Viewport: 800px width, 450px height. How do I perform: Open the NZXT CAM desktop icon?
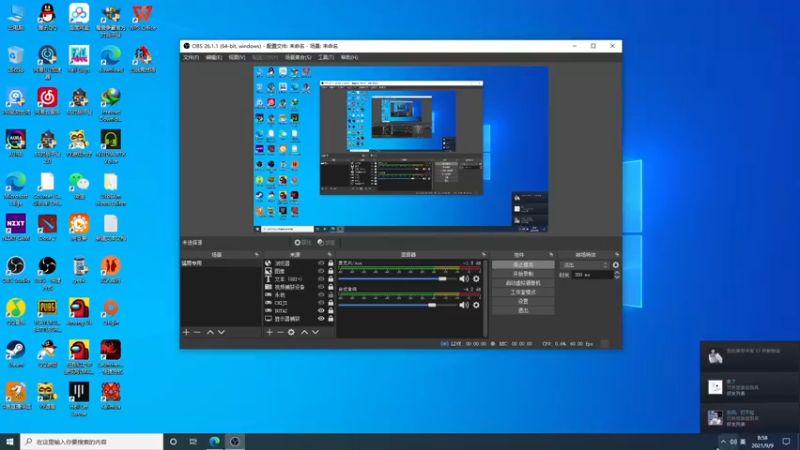coord(16,228)
